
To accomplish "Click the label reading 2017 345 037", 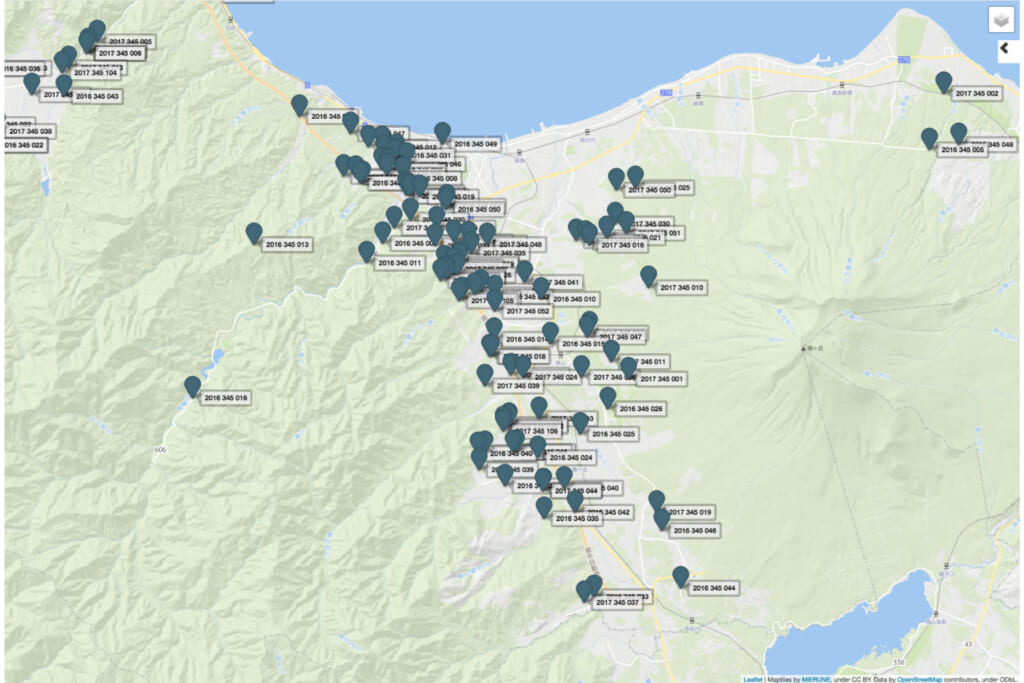I will pos(617,603).
